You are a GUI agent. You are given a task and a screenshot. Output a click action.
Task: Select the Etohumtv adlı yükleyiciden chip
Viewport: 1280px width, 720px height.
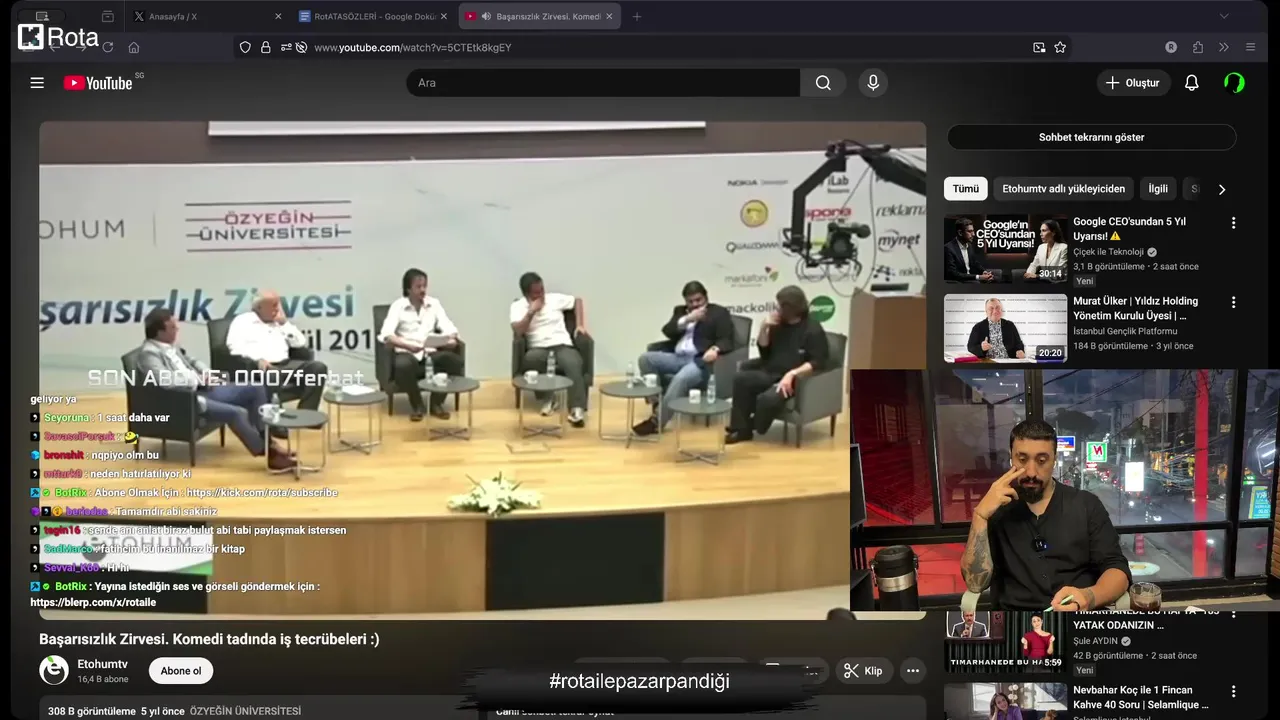[x=1063, y=189]
